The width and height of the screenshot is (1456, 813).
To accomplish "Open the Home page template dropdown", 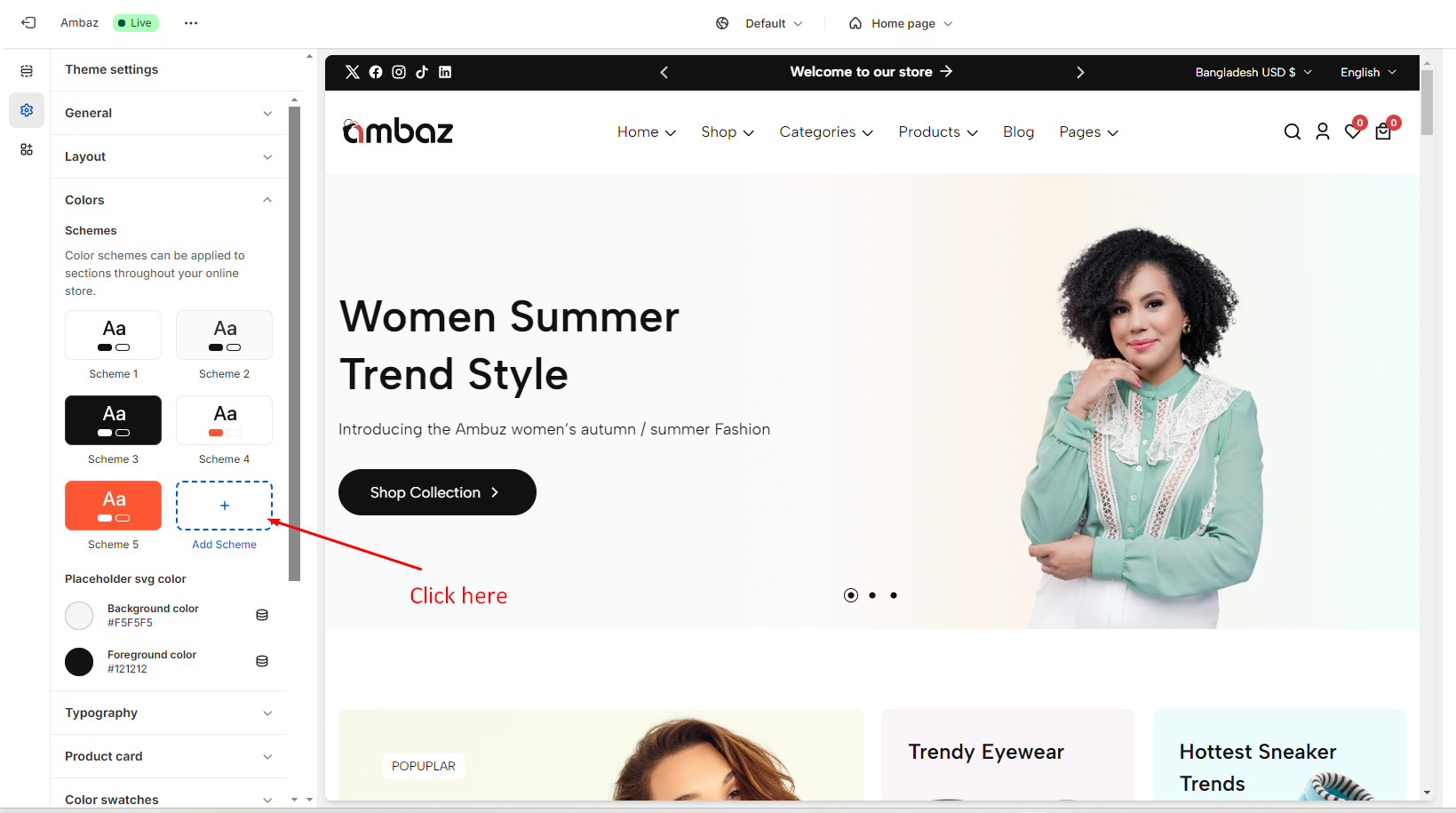I will 901,23.
